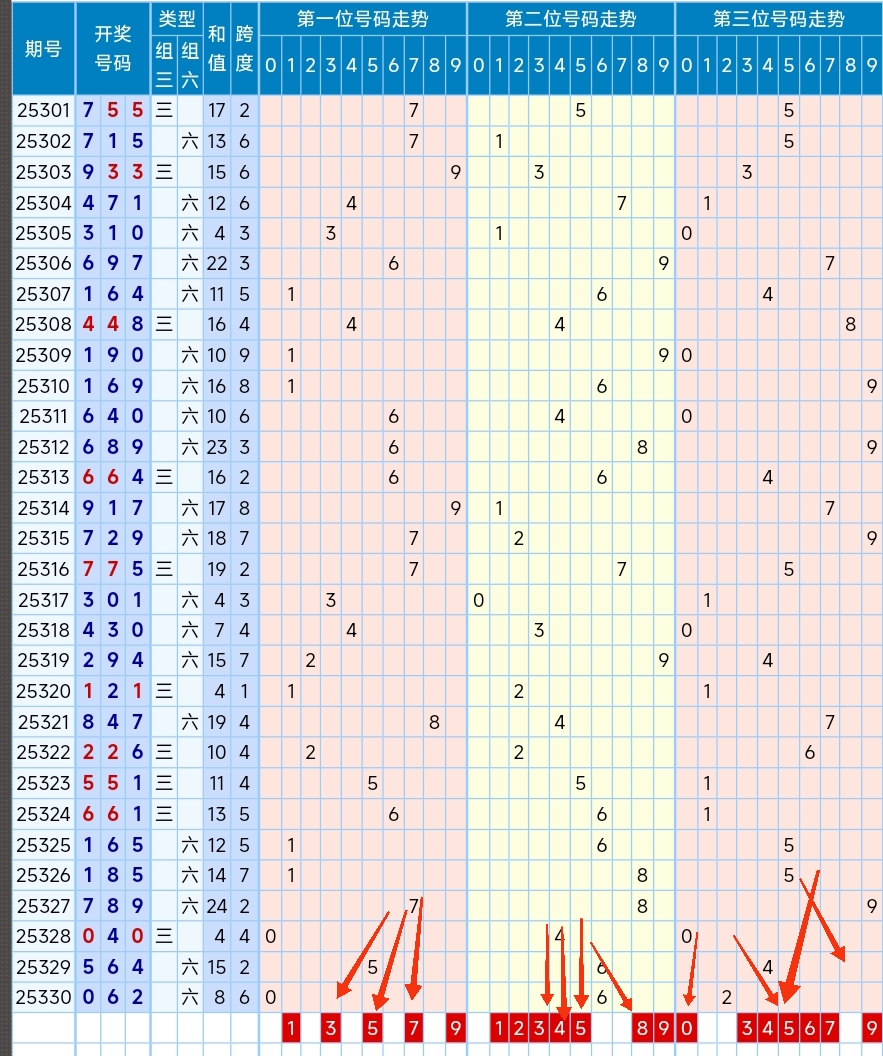
Task: Click red 9 box below first-position trend
Action: pos(456,1028)
